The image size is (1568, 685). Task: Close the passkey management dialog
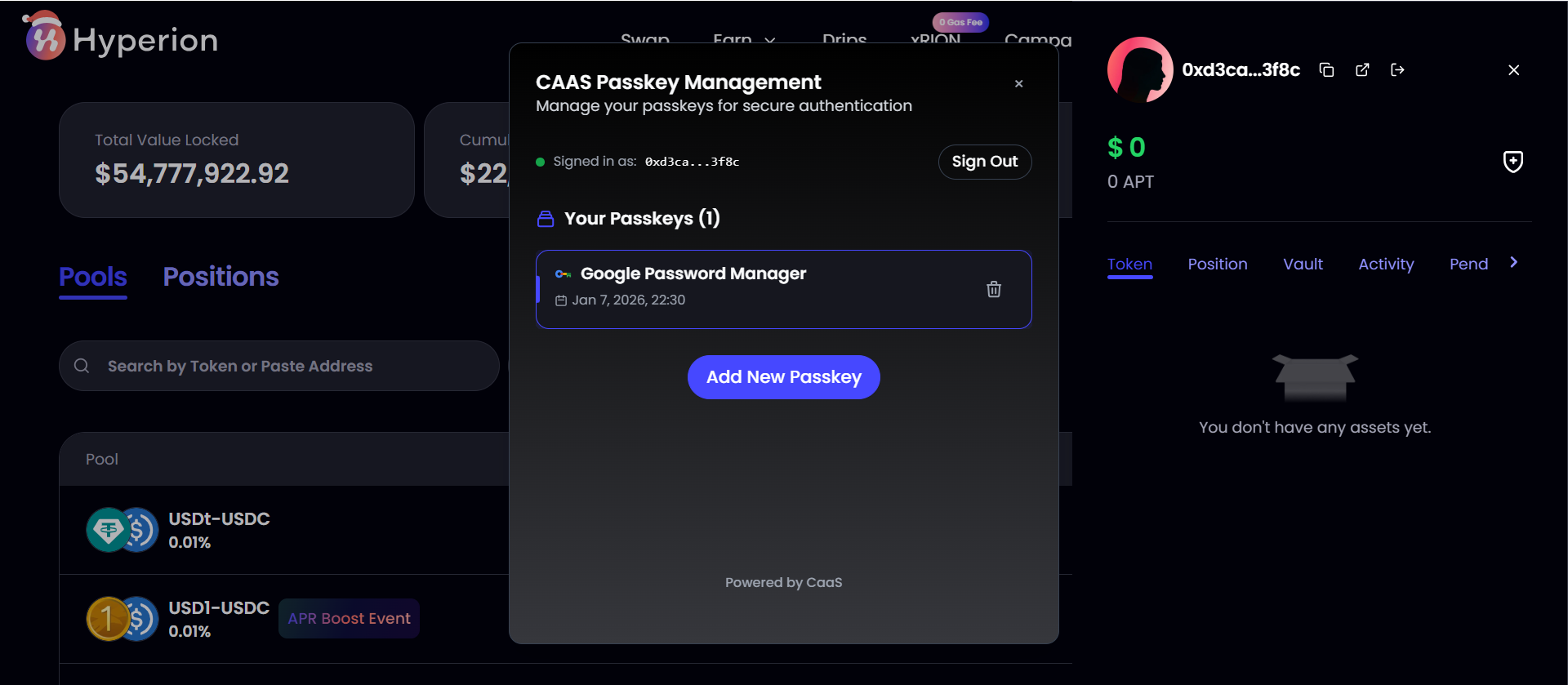[1018, 83]
